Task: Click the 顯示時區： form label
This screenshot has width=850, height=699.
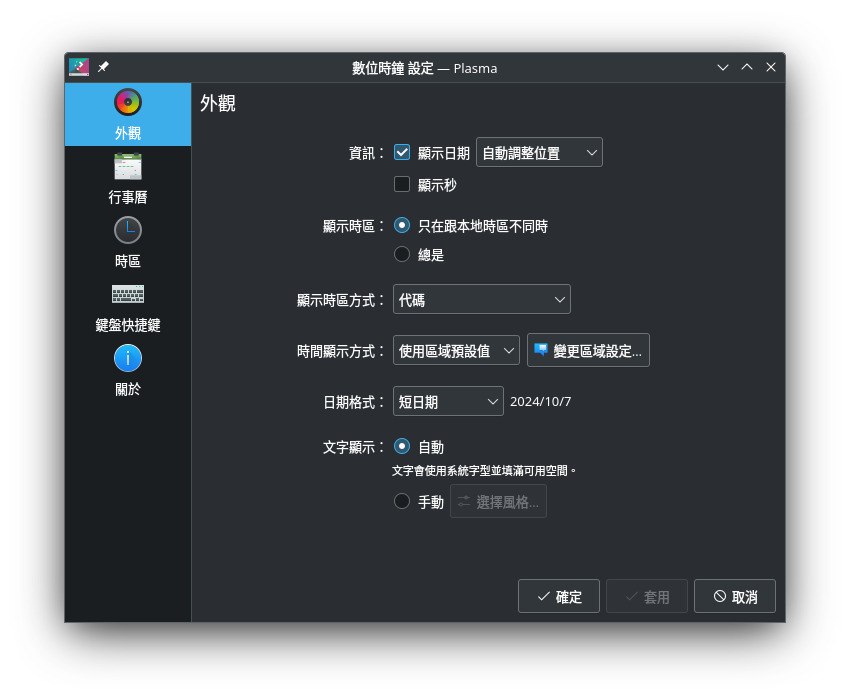Action: (353, 226)
